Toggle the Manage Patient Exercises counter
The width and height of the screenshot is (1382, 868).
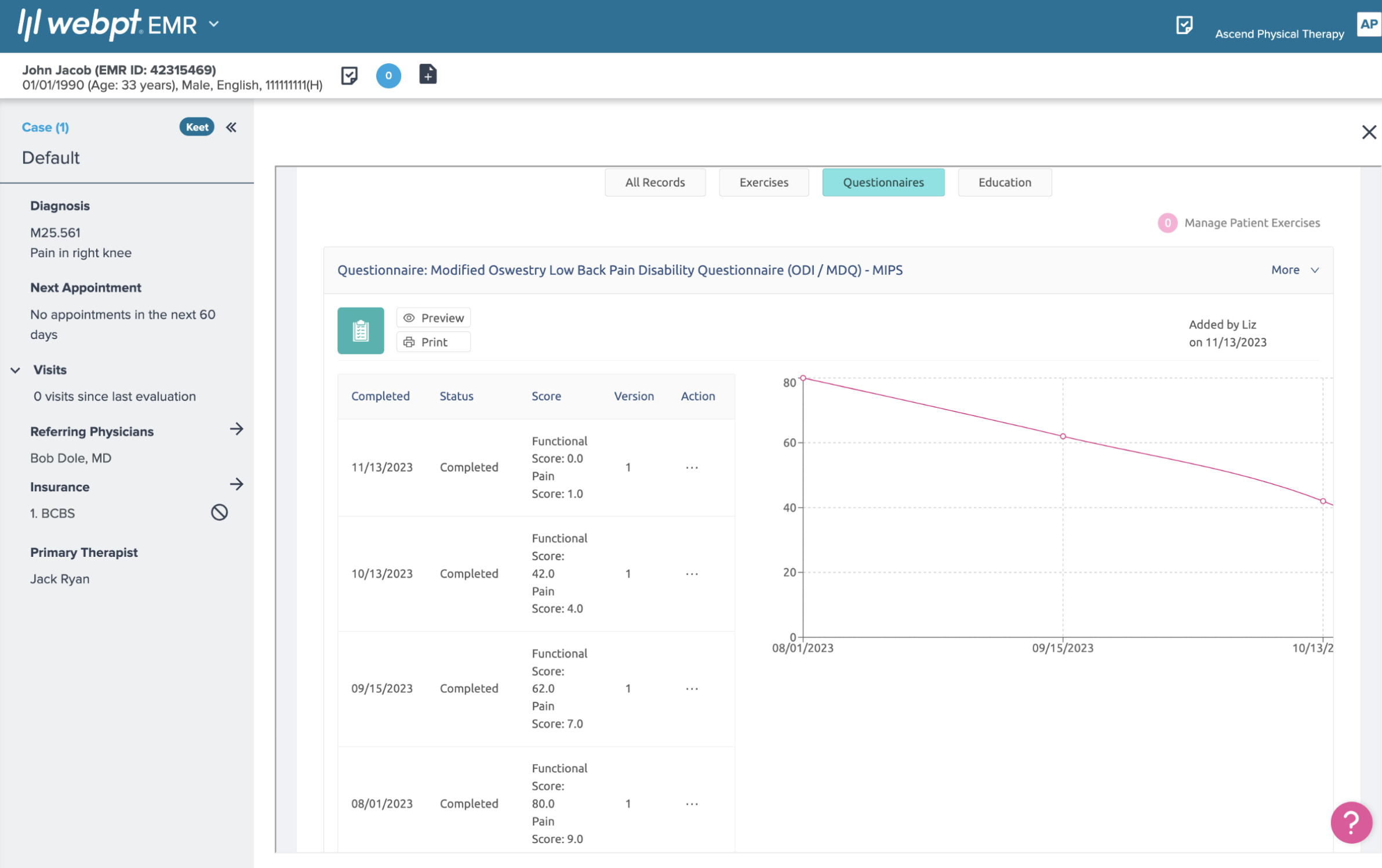(x=1167, y=223)
